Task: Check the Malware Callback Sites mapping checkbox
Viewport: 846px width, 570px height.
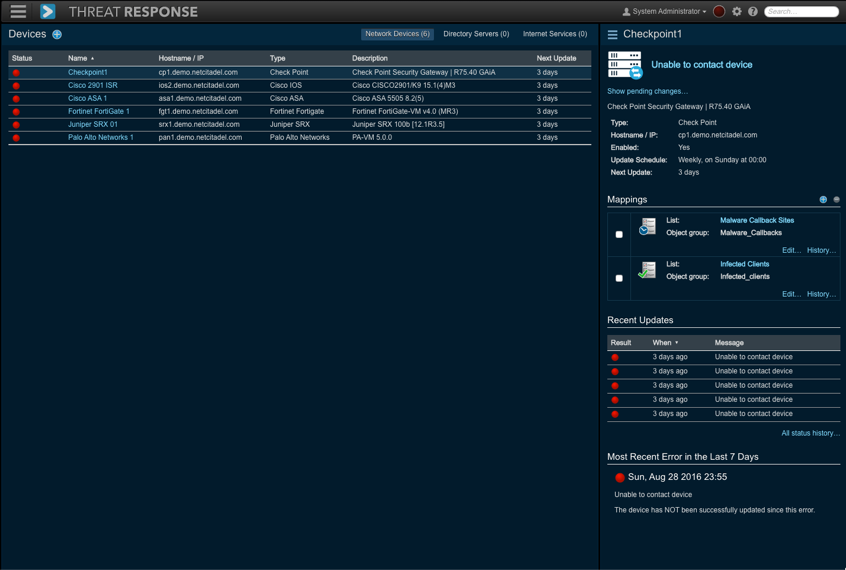Action: 619,235
